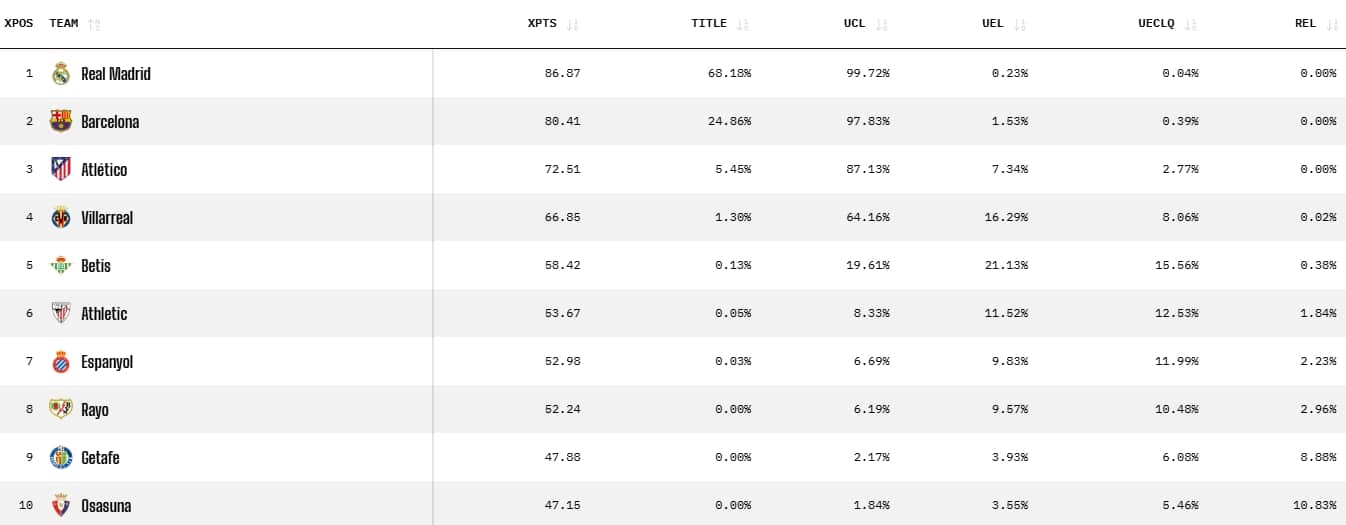Click the Rayo club crest

click(x=61, y=409)
